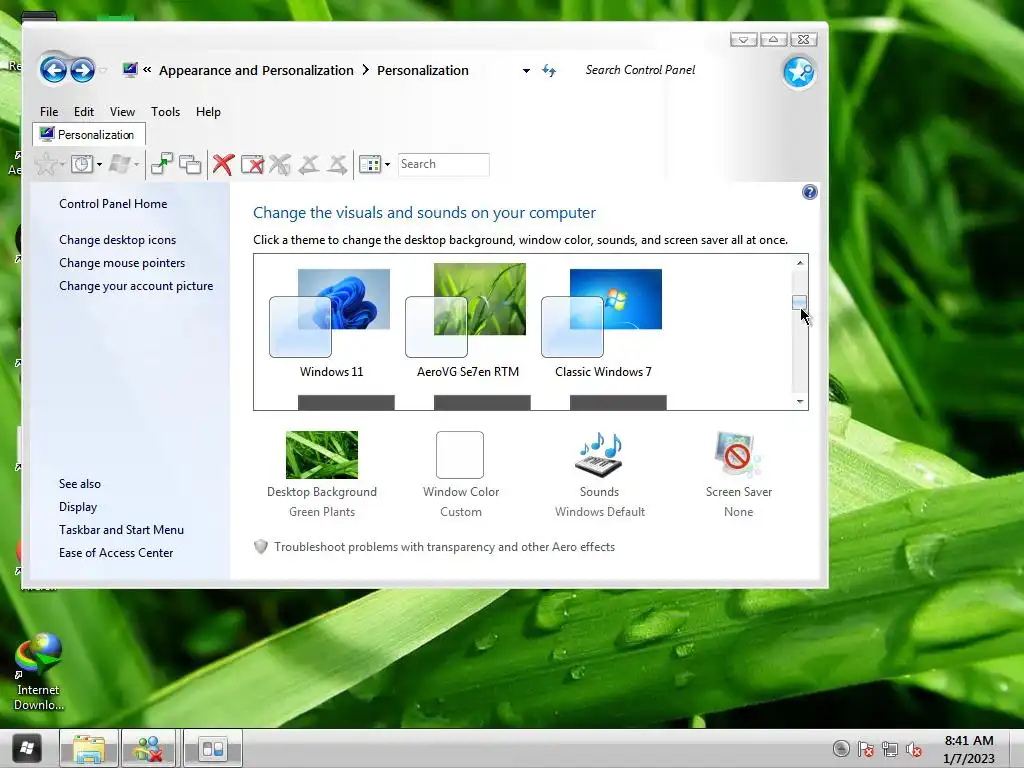Expand the address bar dropdown arrow
Viewport: 1024px width, 768px height.
pyautogui.click(x=526, y=71)
